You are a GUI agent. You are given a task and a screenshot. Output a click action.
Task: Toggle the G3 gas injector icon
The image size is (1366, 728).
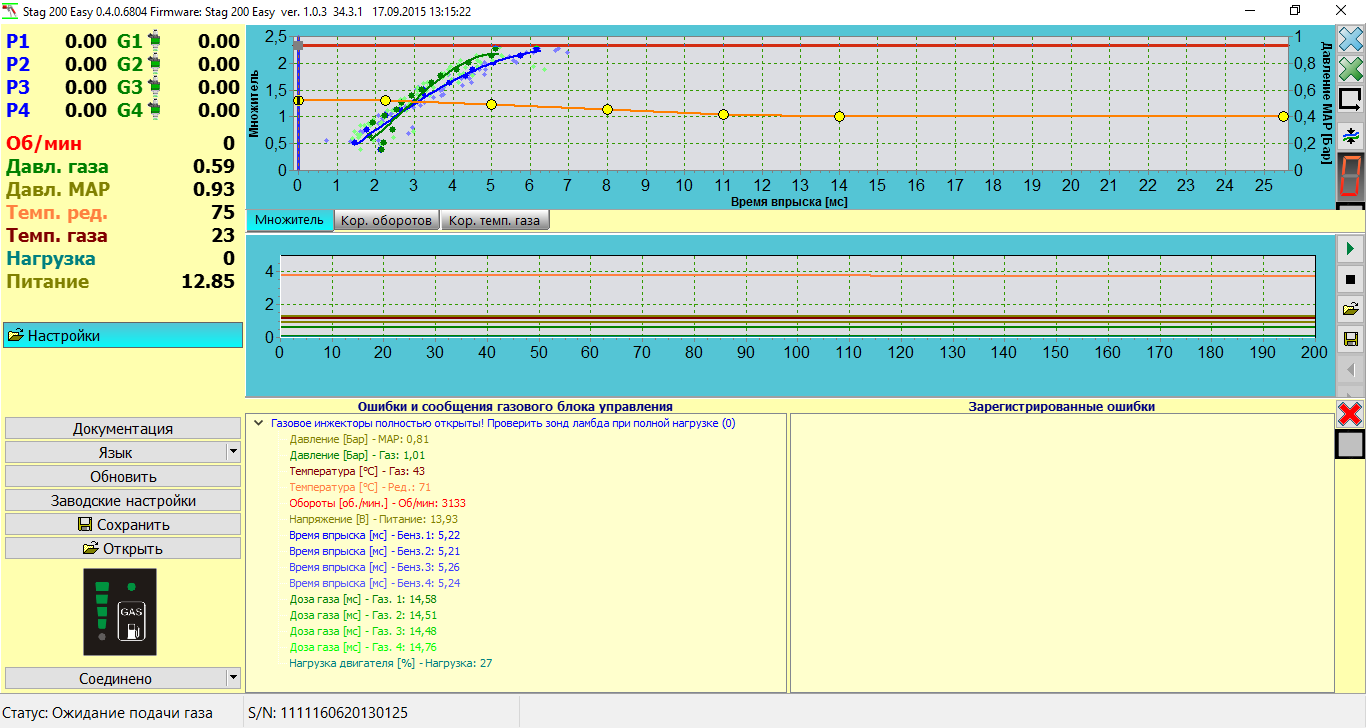(154, 88)
